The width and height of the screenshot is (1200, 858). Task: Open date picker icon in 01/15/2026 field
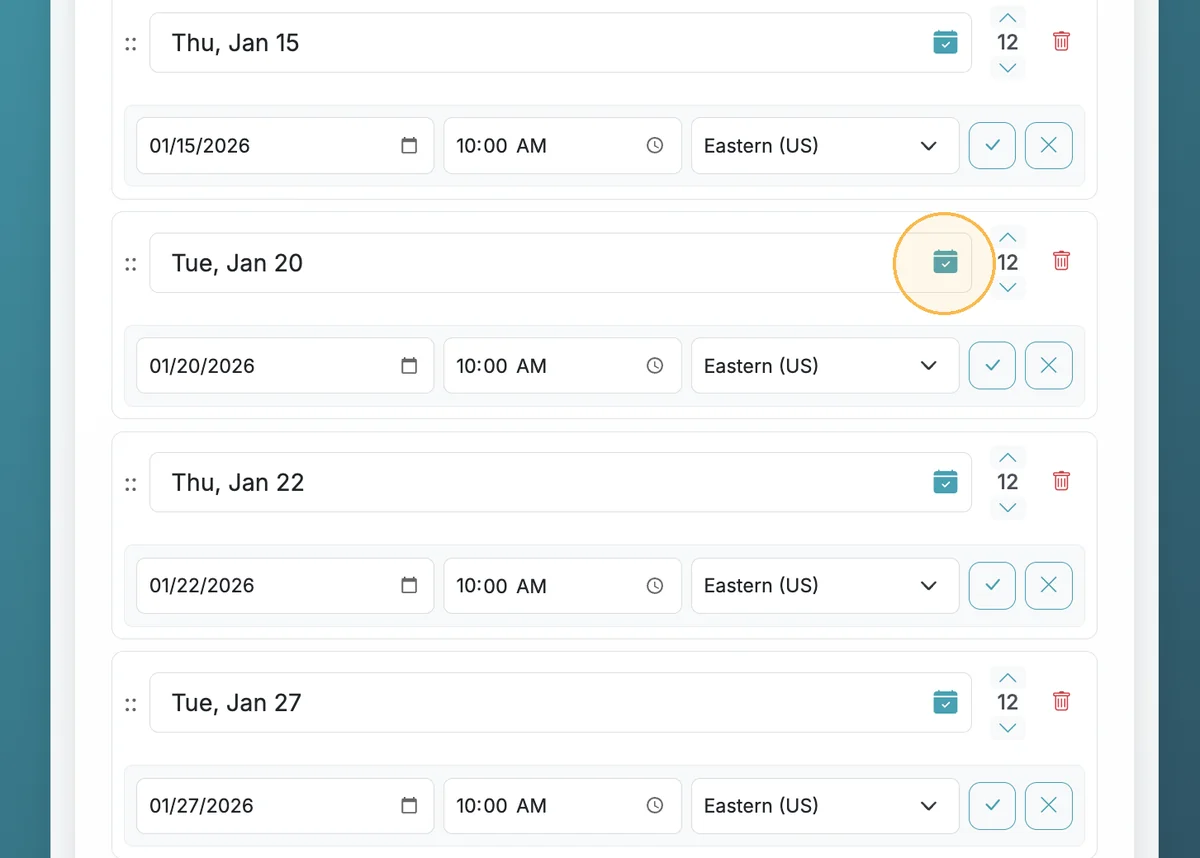click(x=409, y=146)
